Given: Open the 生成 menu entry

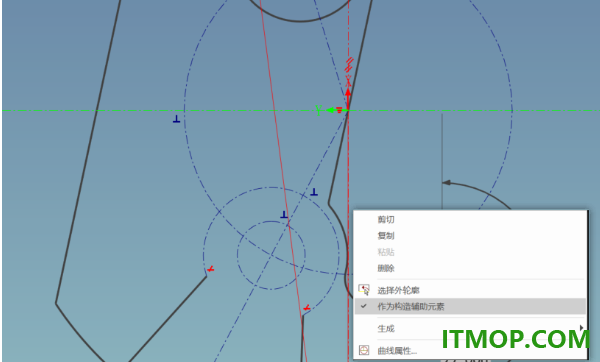Looking at the screenshot, I should (386, 328).
